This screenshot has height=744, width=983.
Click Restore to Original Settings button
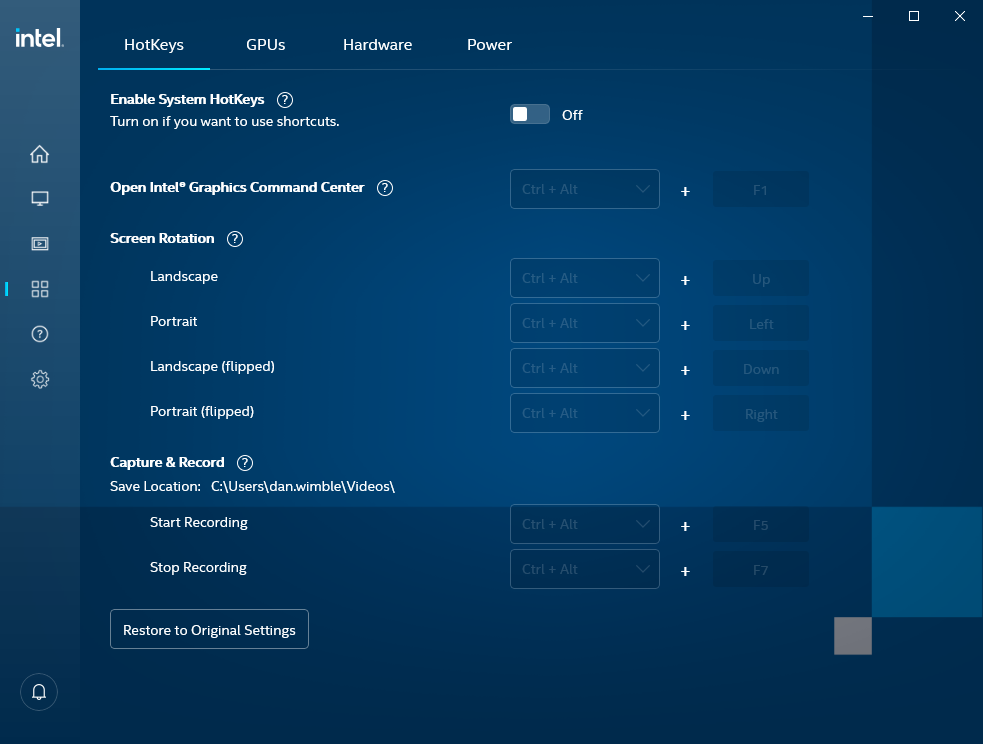[x=209, y=629]
